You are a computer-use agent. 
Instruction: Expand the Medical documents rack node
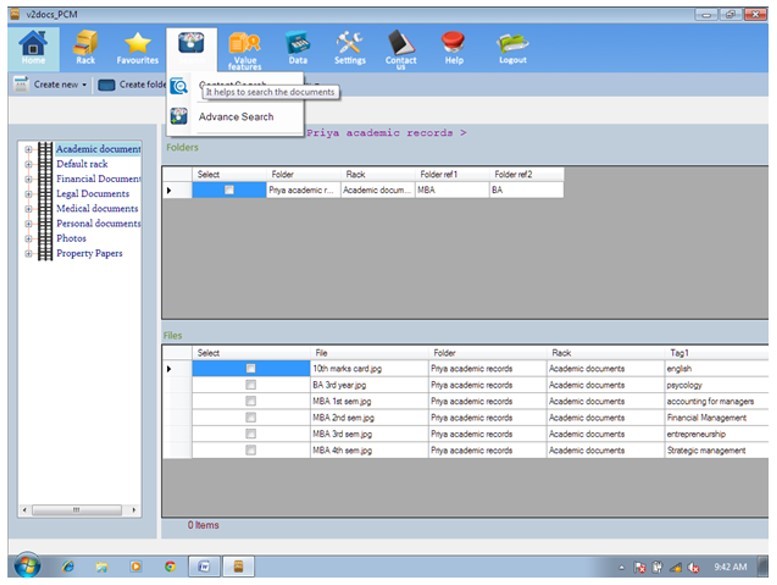coord(29,209)
